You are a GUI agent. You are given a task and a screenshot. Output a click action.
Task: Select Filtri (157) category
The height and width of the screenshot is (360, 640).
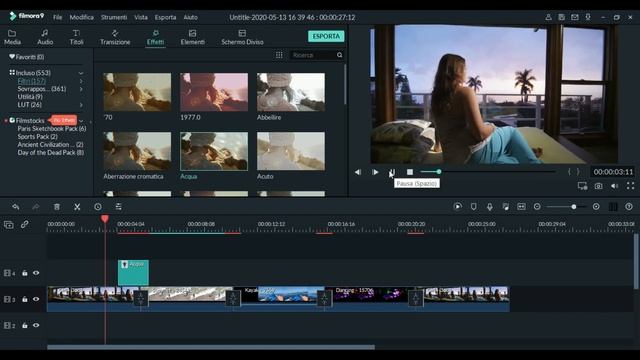(x=31, y=81)
